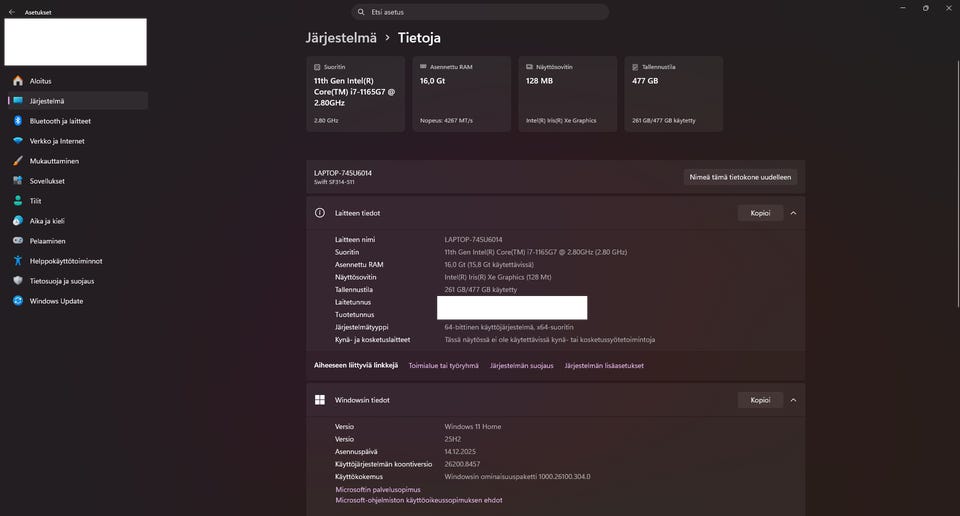Collapse the Laitteen tiedot section chevron
The height and width of the screenshot is (516, 960).
(793, 213)
